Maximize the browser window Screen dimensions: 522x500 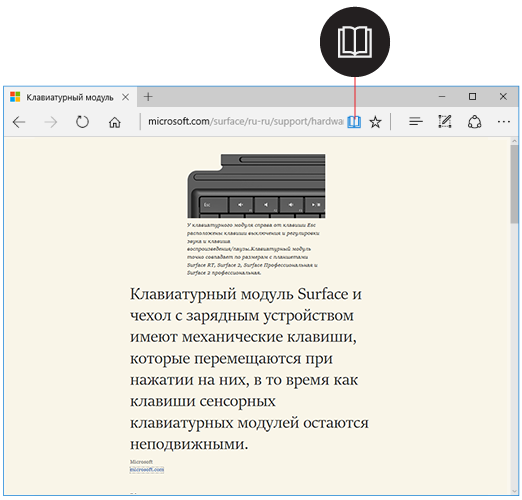point(472,97)
